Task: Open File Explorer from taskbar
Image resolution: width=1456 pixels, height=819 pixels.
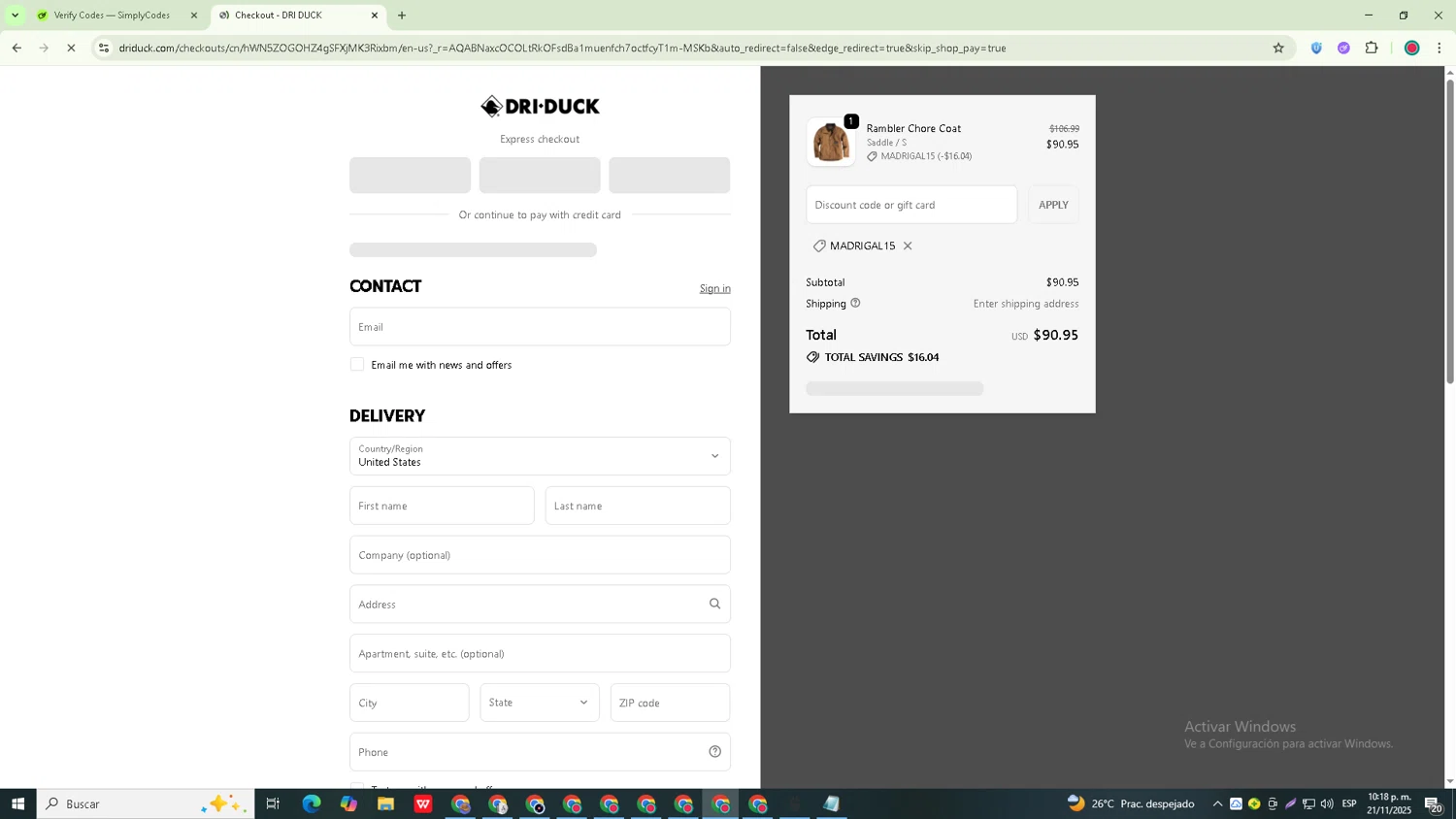Action: (385, 803)
